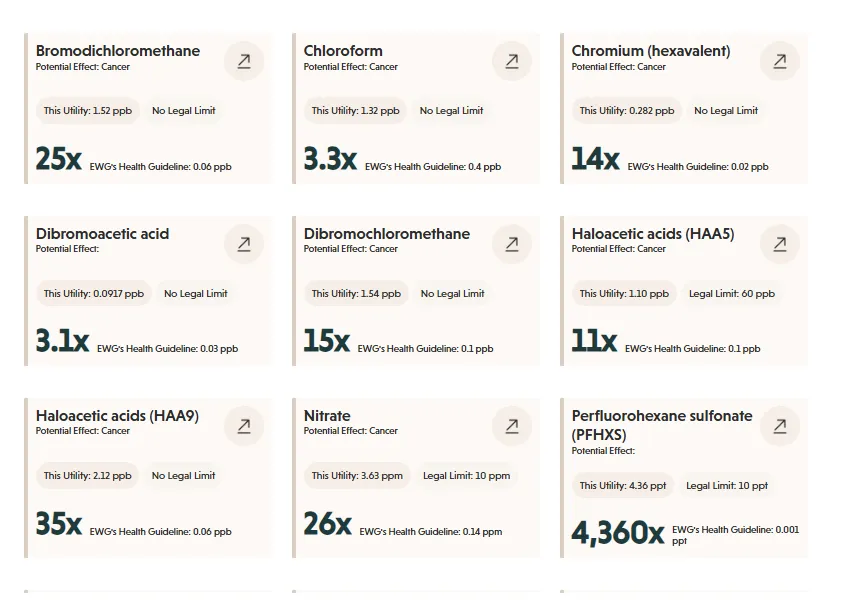Click the 4,360x multiplier value
The height and width of the screenshot is (606, 848).
click(617, 533)
